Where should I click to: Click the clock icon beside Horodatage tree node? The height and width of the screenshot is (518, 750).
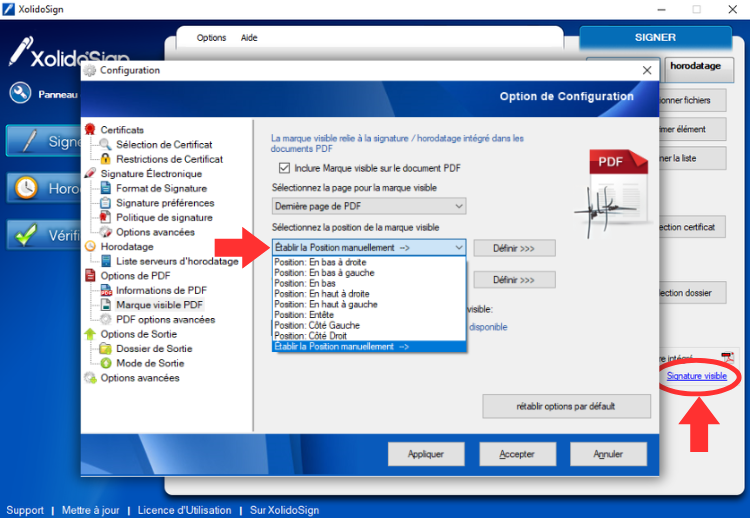90,246
